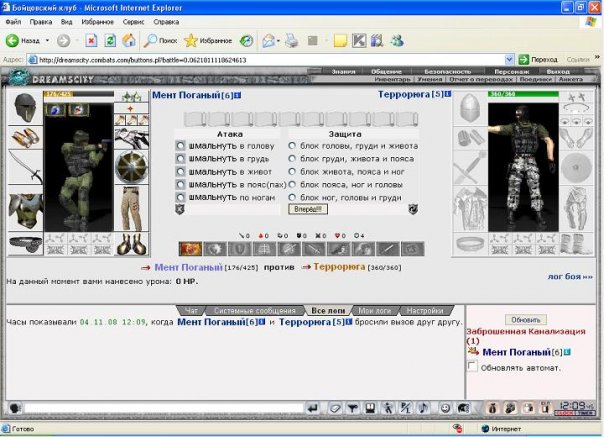Select attack шмальнуть в живот
Viewport: 604px width, 437px height.
pyautogui.click(x=180, y=171)
